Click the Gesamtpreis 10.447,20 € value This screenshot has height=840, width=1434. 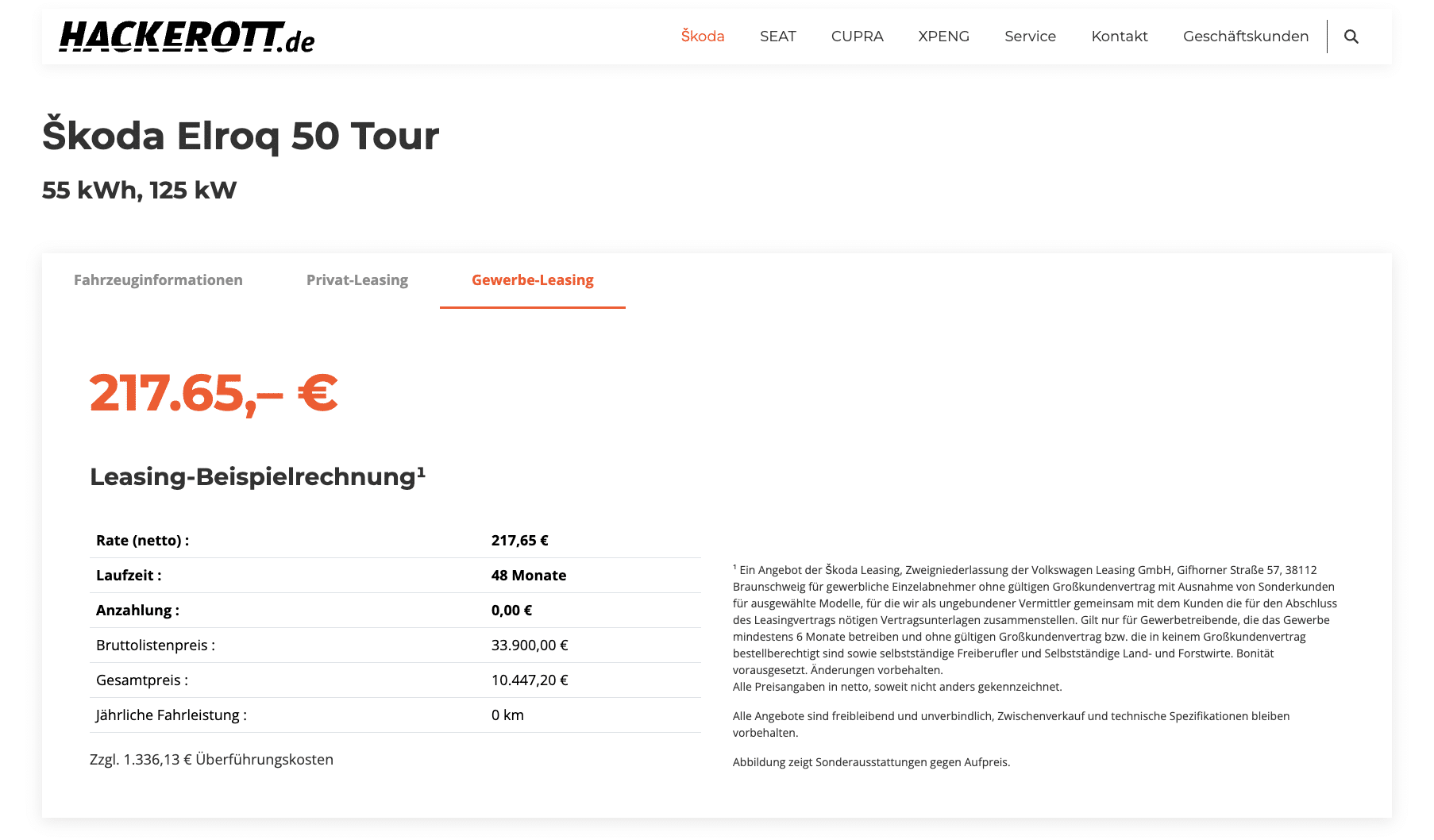tap(530, 680)
